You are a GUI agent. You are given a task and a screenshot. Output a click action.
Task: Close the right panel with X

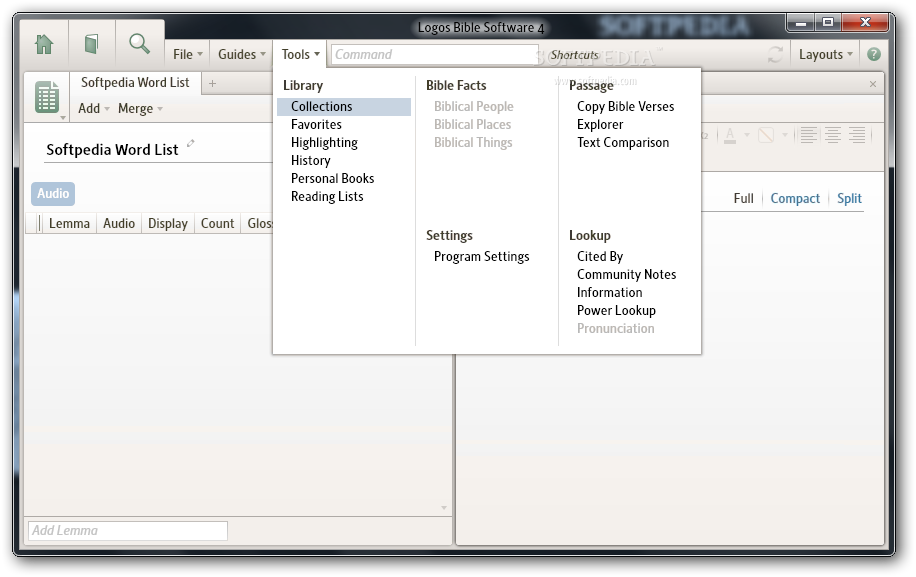[x=873, y=84]
